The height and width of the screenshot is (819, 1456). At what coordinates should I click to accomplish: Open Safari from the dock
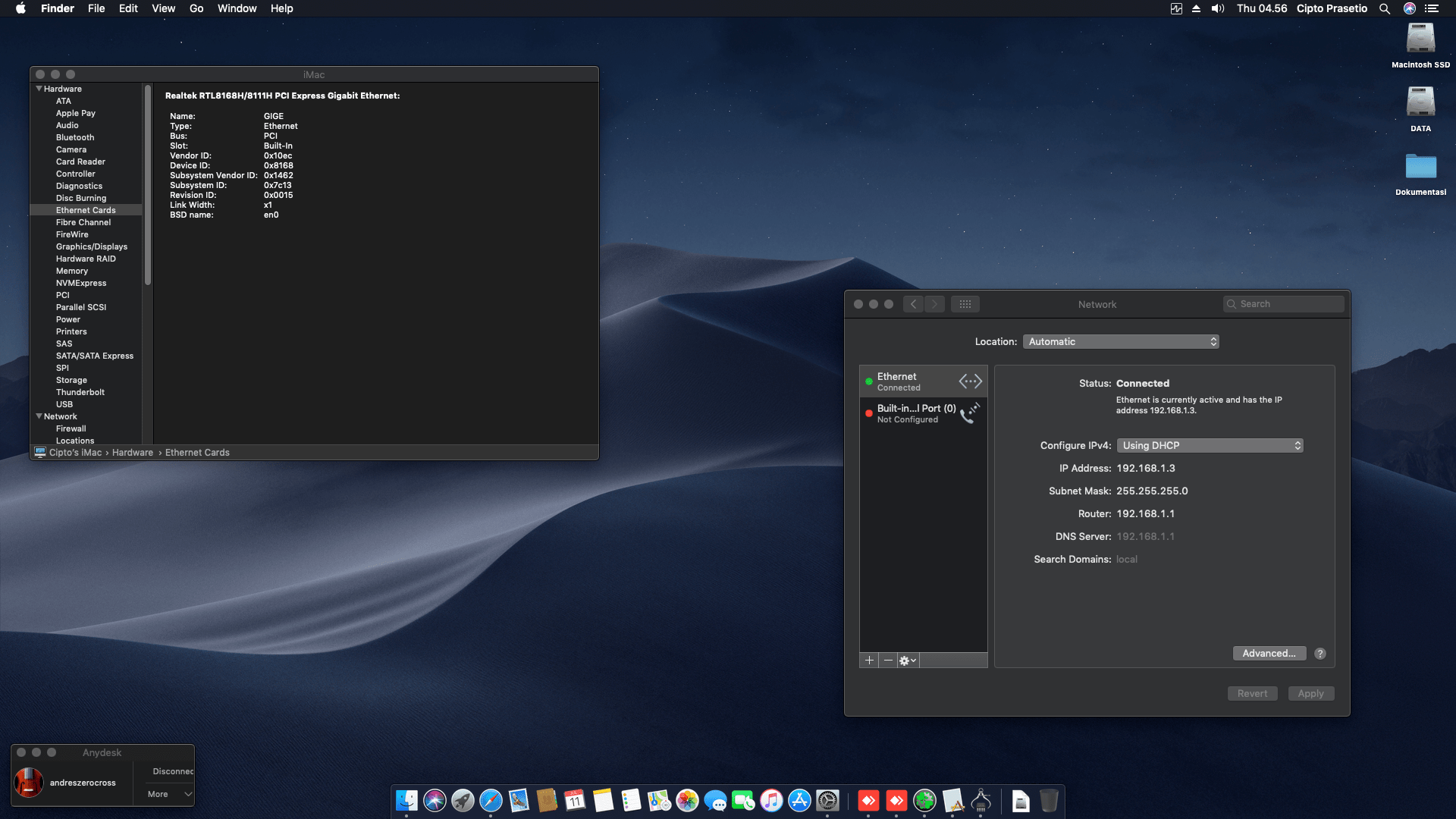click(491, 801)
